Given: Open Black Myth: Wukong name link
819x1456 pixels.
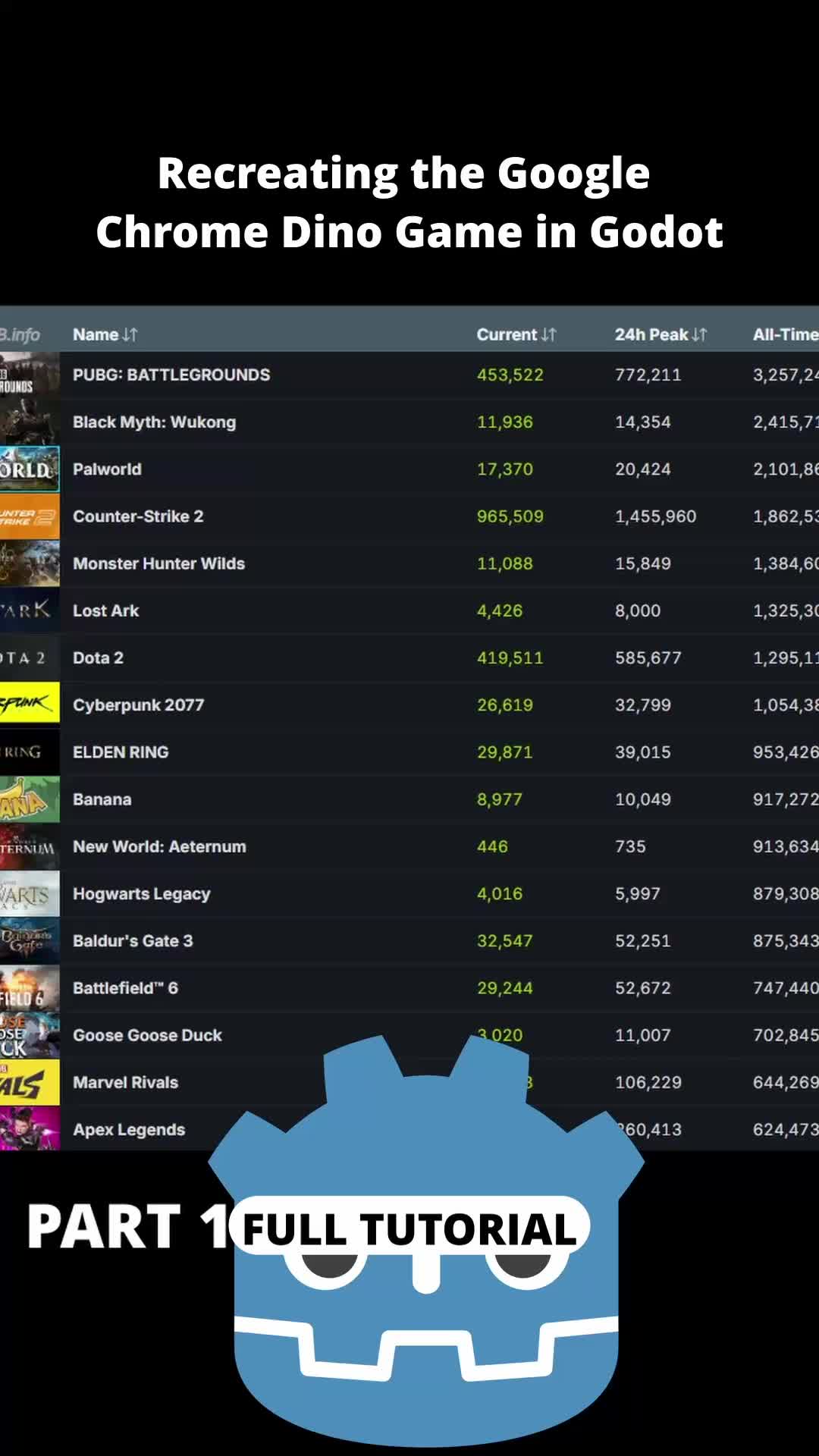Looking at the screenshot, I should (x=154, y=422).
